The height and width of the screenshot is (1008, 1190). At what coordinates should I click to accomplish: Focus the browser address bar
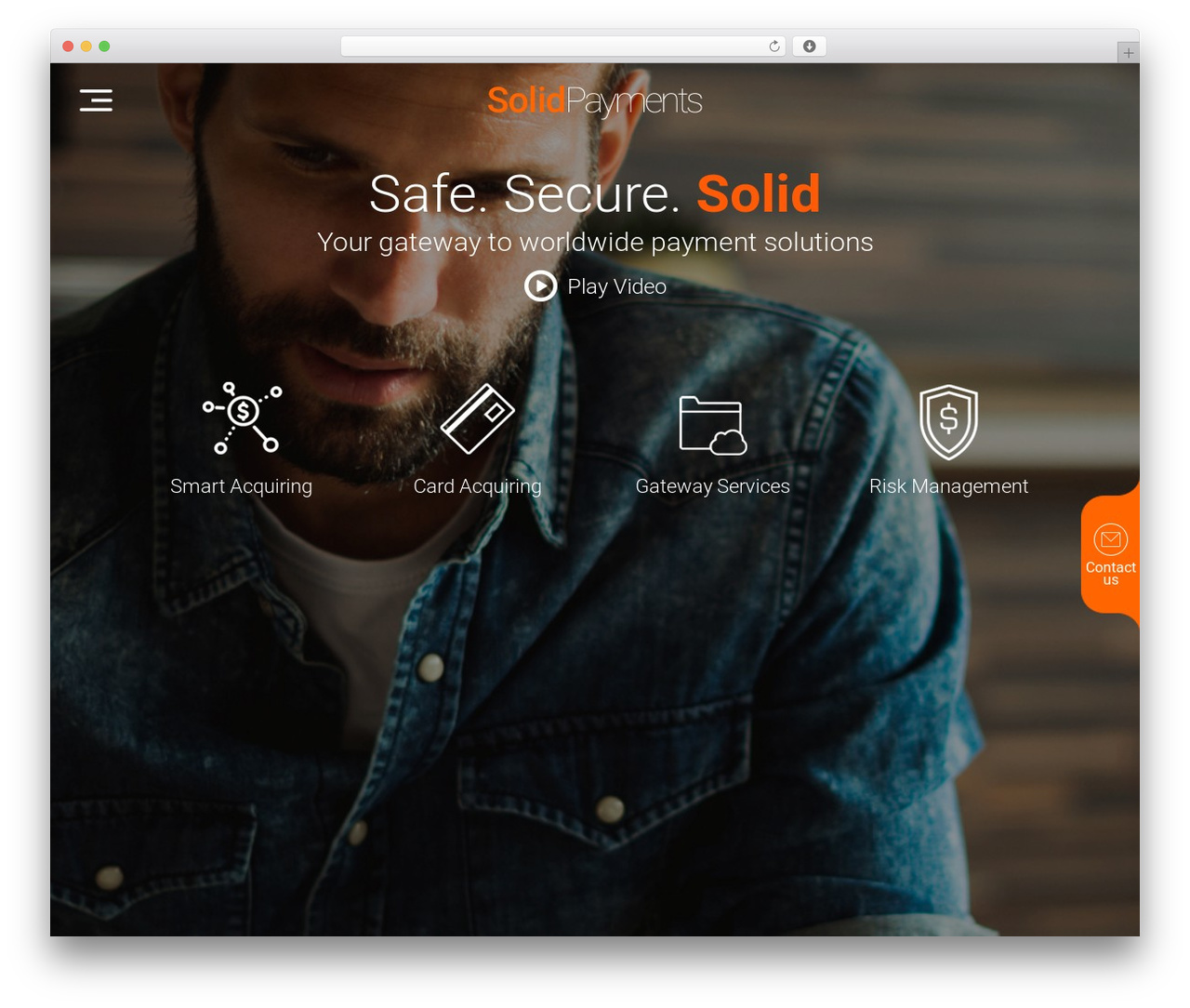click(563, 46)
